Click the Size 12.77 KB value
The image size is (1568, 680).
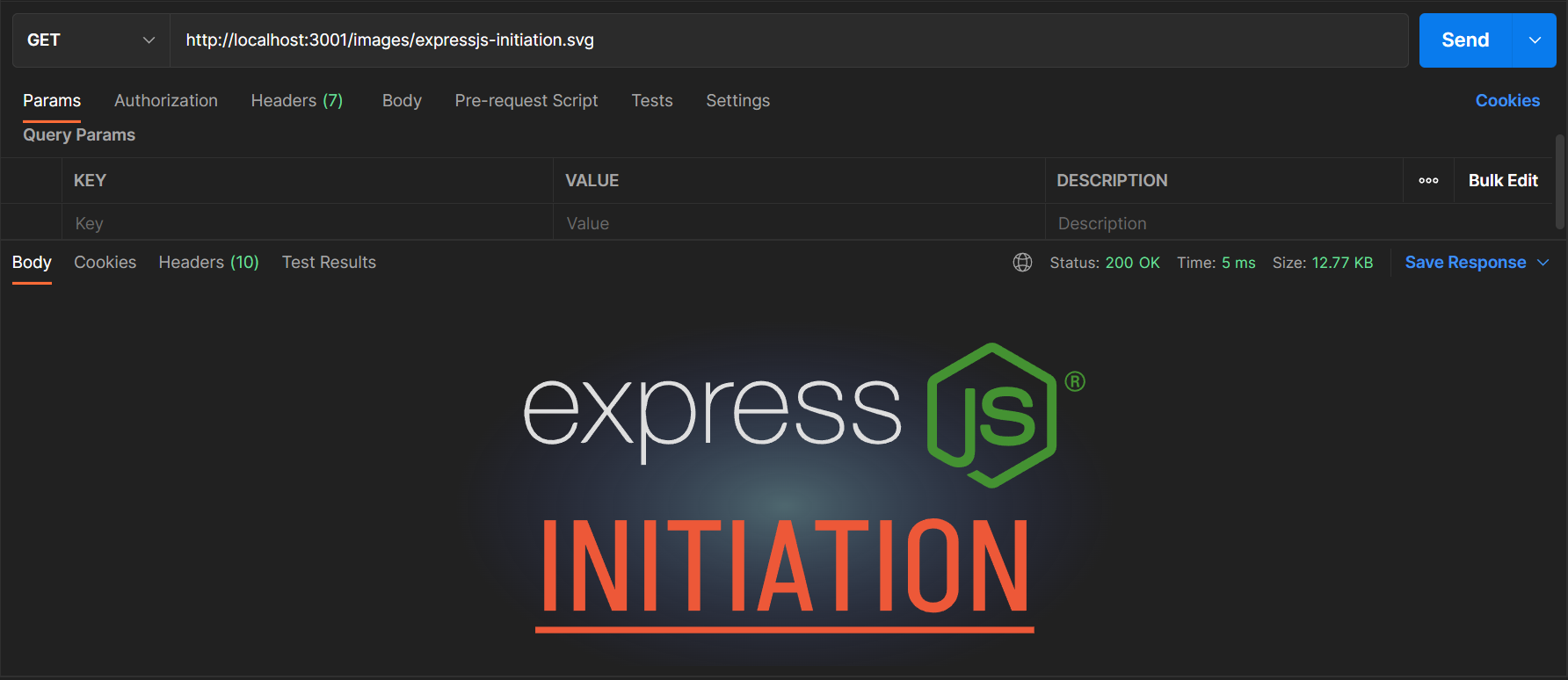click(1342, 263)
